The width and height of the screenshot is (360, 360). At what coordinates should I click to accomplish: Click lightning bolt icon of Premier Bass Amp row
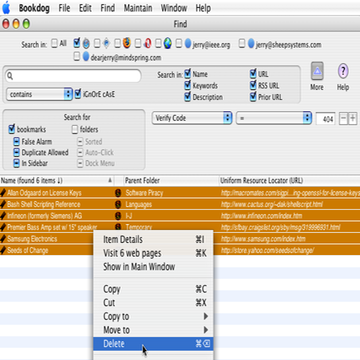(3, 227)
